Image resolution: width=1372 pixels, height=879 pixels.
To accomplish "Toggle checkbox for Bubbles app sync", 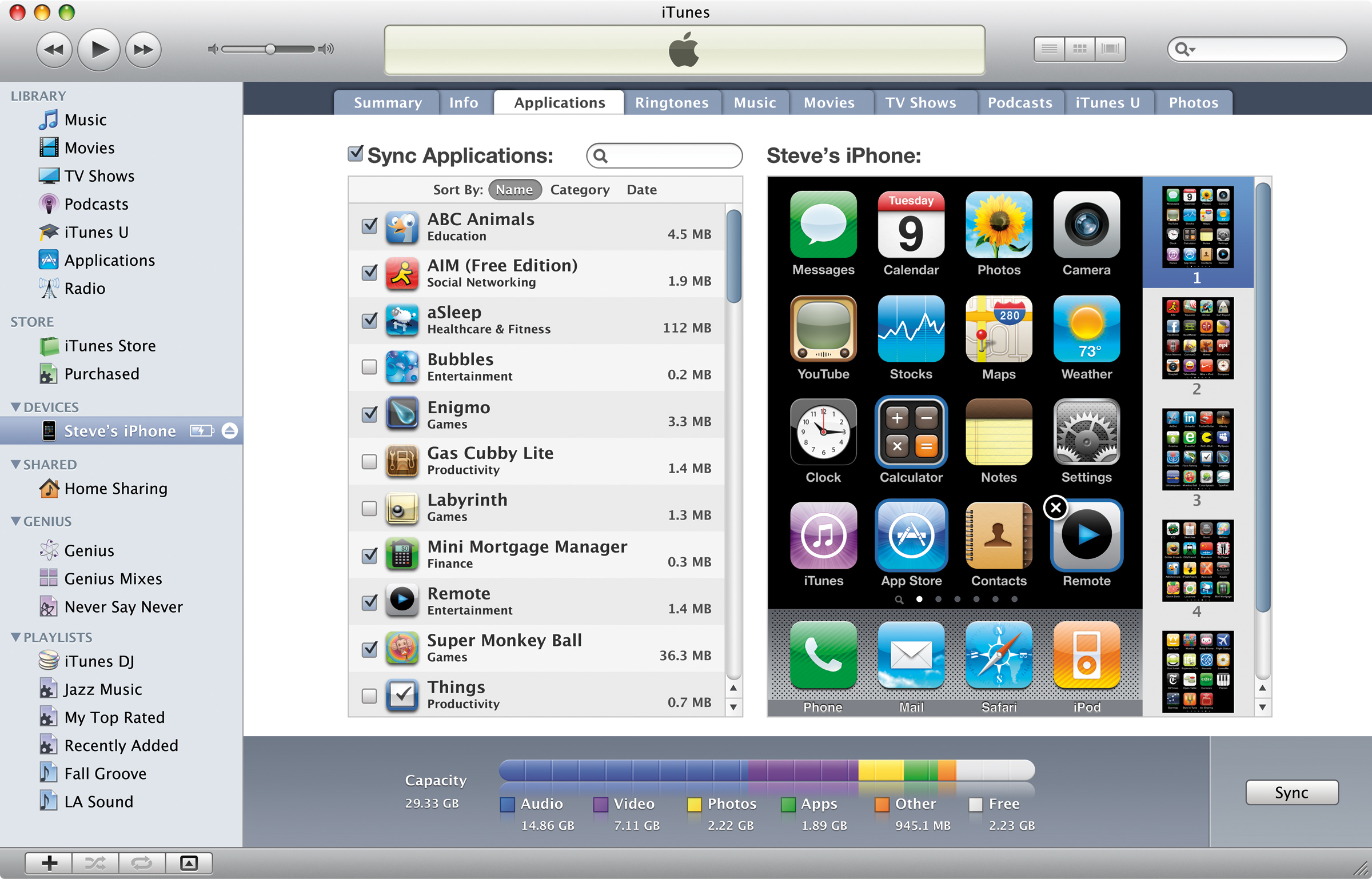I will click(368, 367).
